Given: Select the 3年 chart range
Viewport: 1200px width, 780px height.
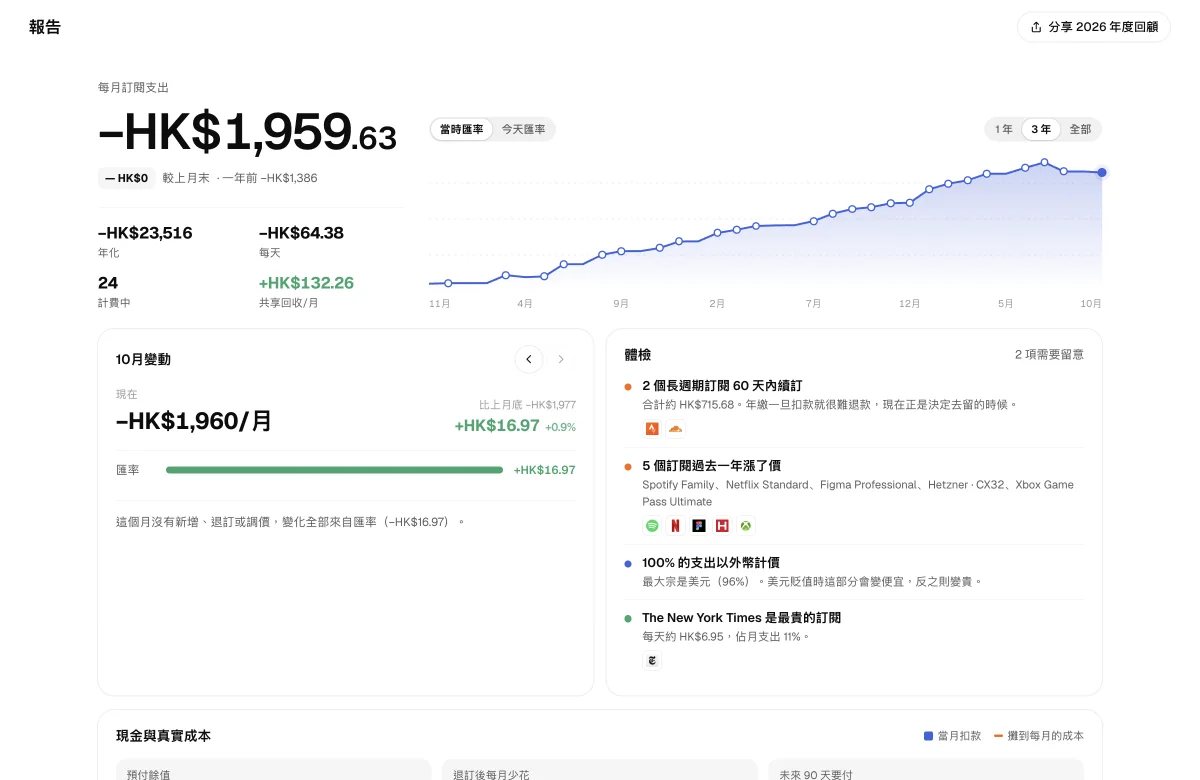Looking at the screenshot, I should 1041,129.
